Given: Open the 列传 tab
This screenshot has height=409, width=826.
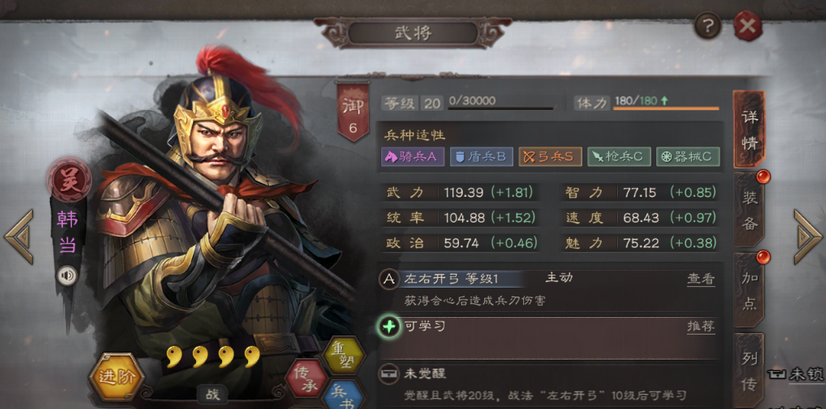Looking at the screenshot, I should pyautogui.click(x=750, y=370).
